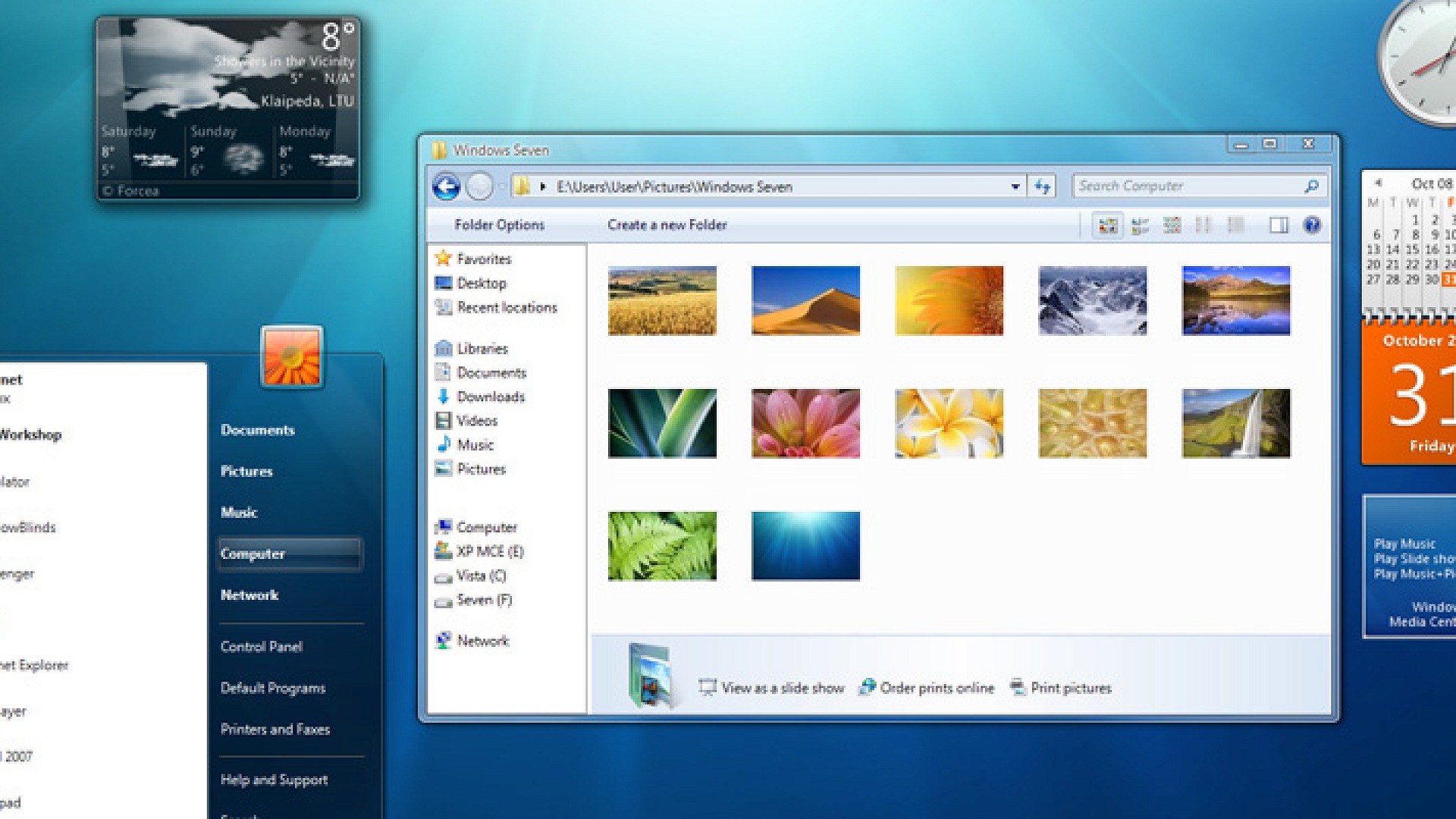The height and width of the screenshot is (819, 1456).
Task: Click the Print pictures printer icon
Action: [x=1018, y=687]
